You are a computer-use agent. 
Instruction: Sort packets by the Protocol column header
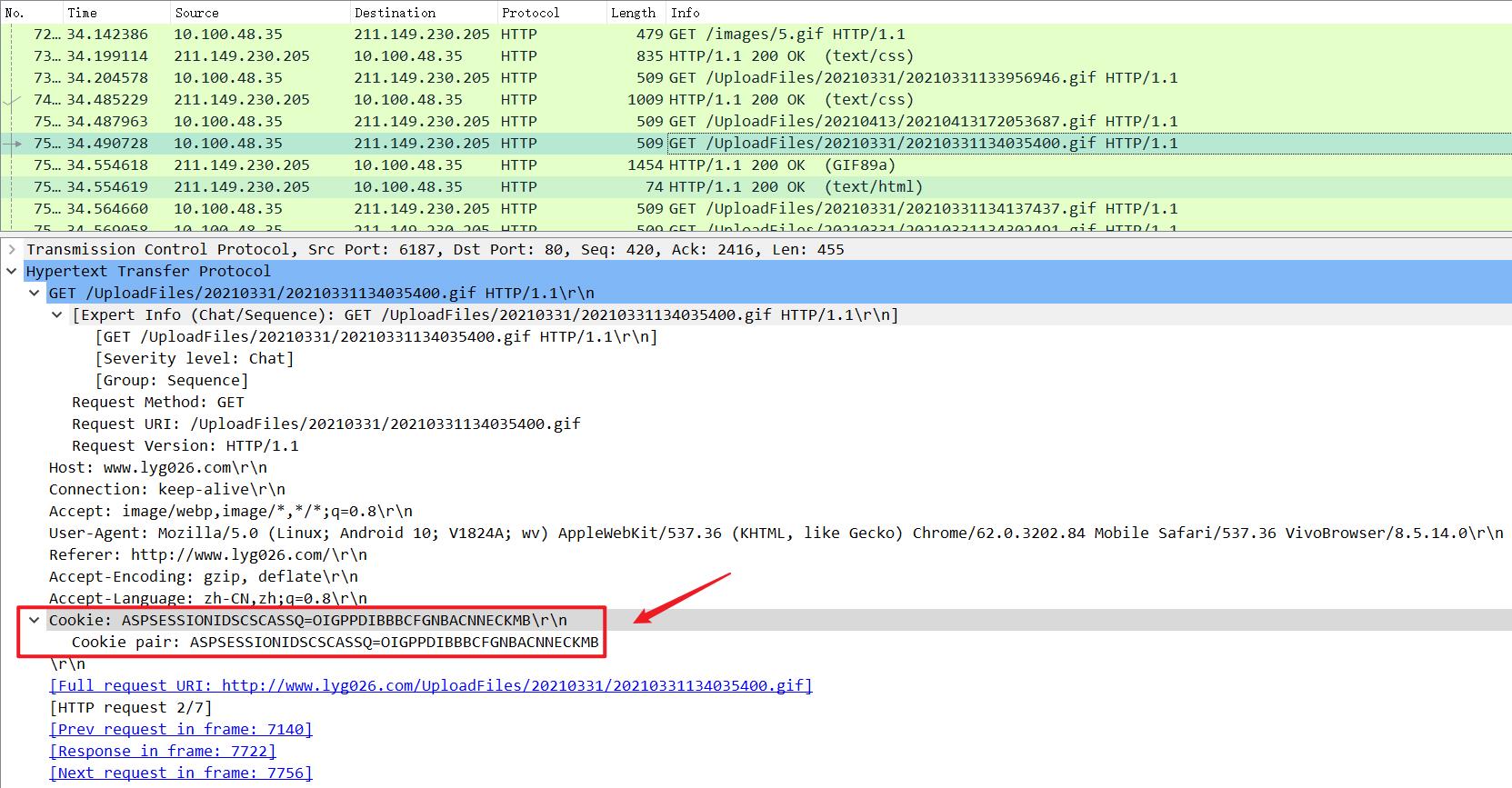551,13
